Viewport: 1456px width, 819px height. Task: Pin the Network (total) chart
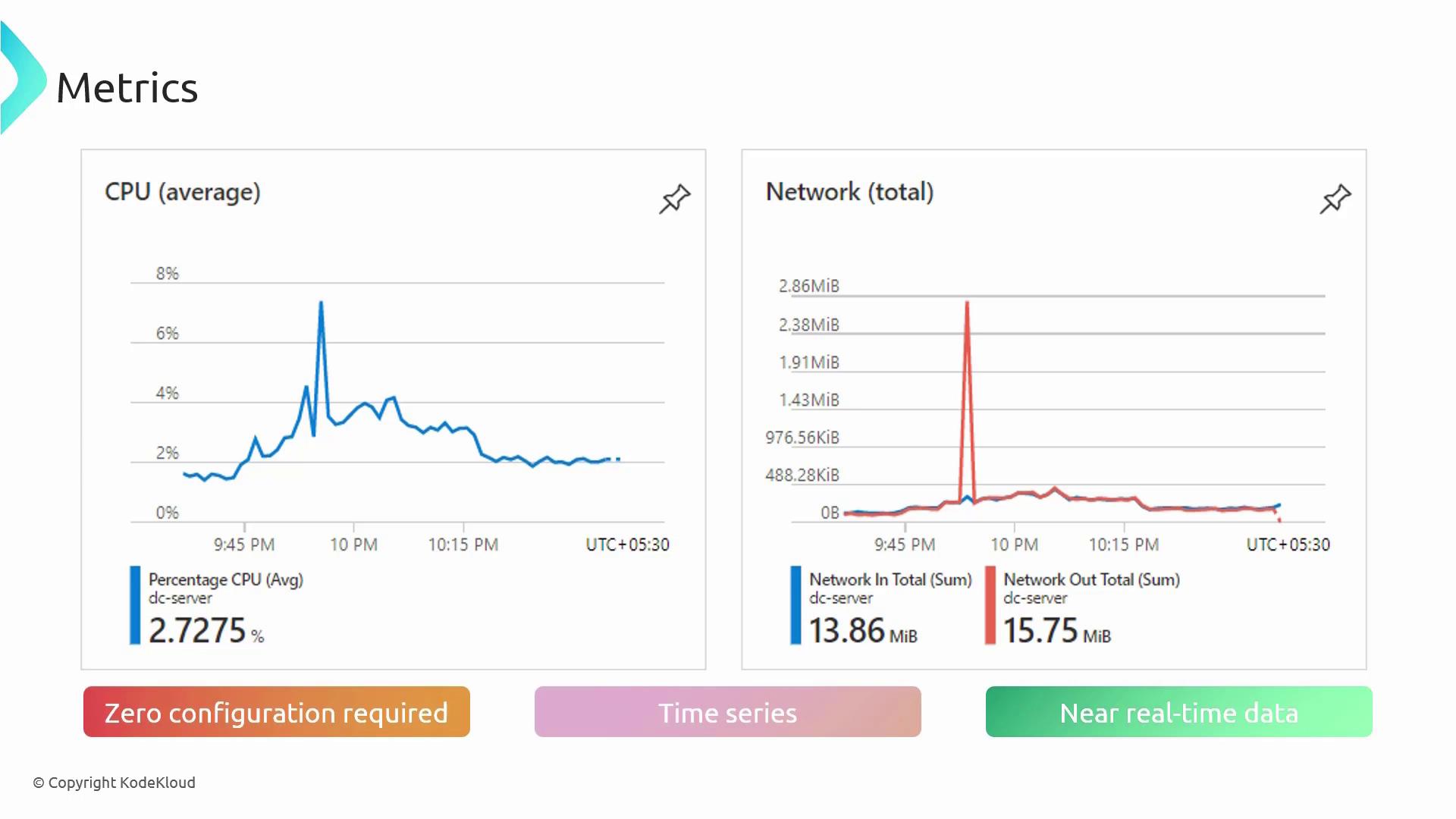coord(1335,199)
